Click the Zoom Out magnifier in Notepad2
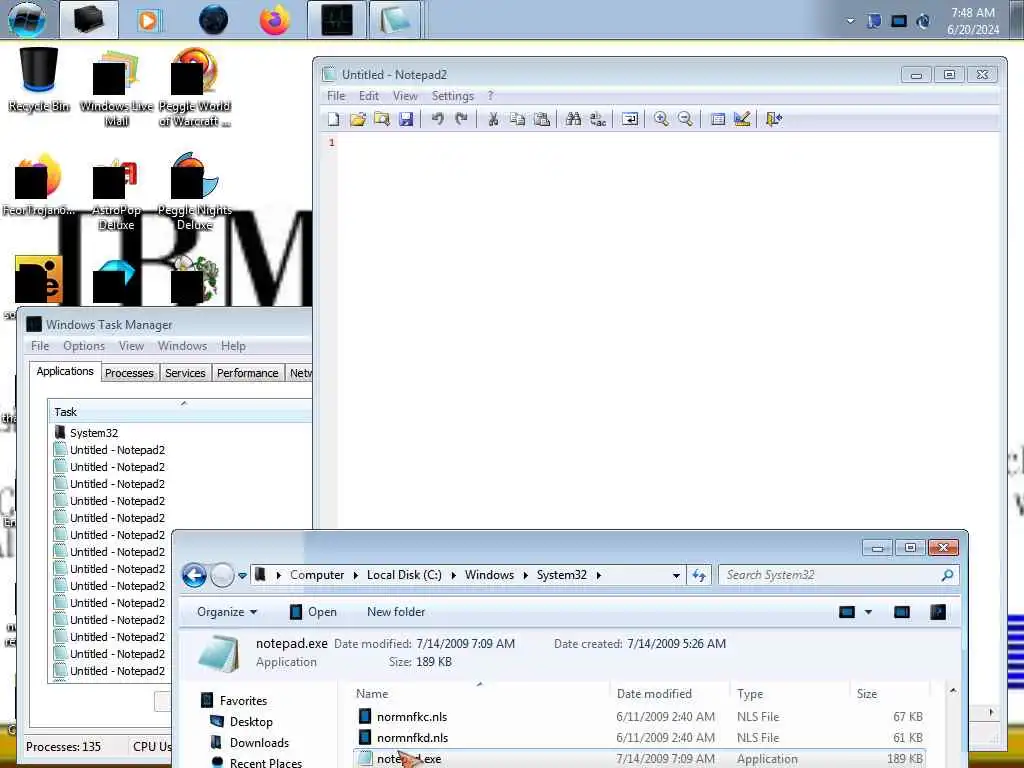Image resolution: width=1024 pixels, height=768 pixels. (685, 119)
